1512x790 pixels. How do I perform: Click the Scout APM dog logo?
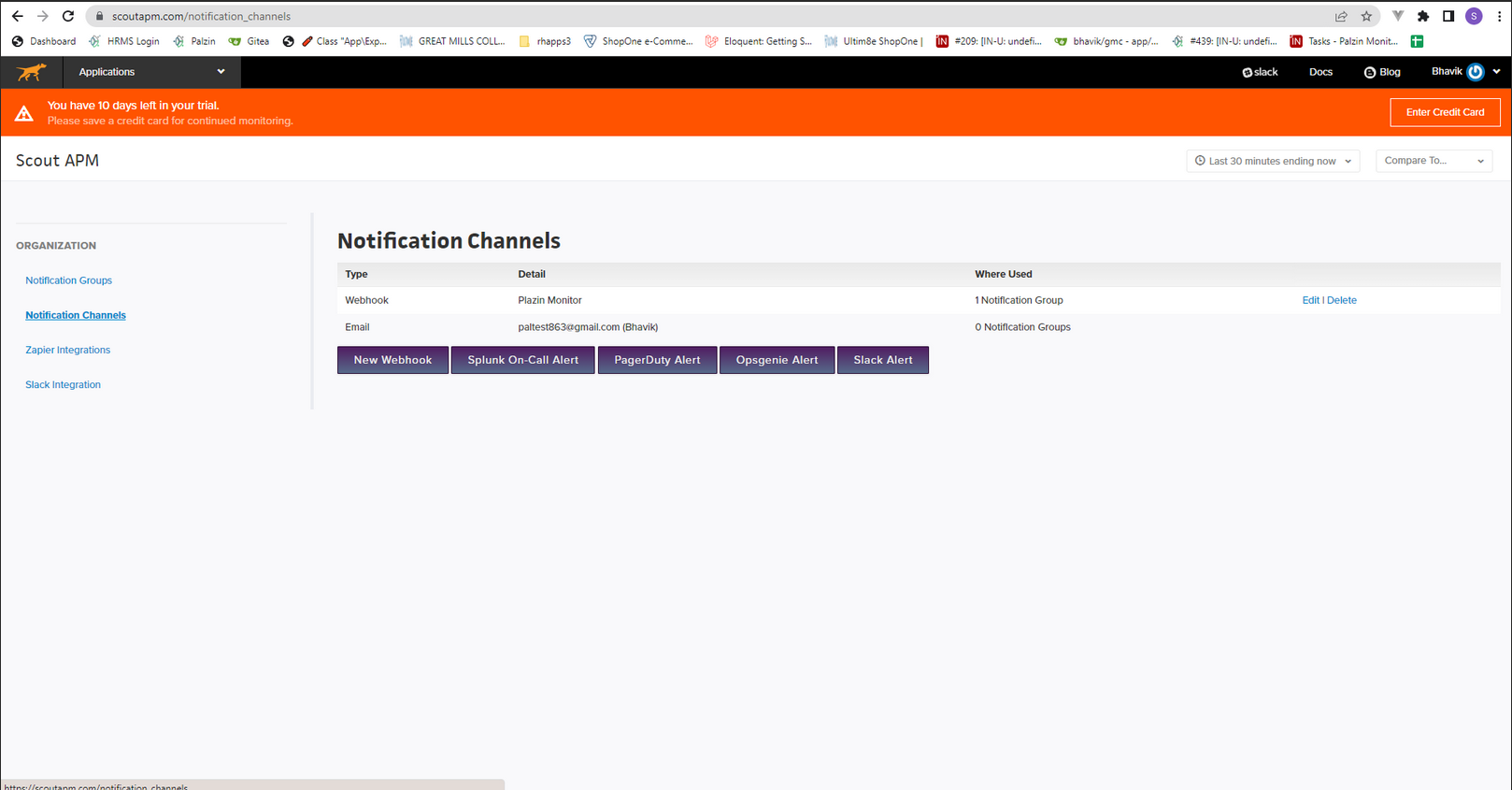click(x=32, y=72)
